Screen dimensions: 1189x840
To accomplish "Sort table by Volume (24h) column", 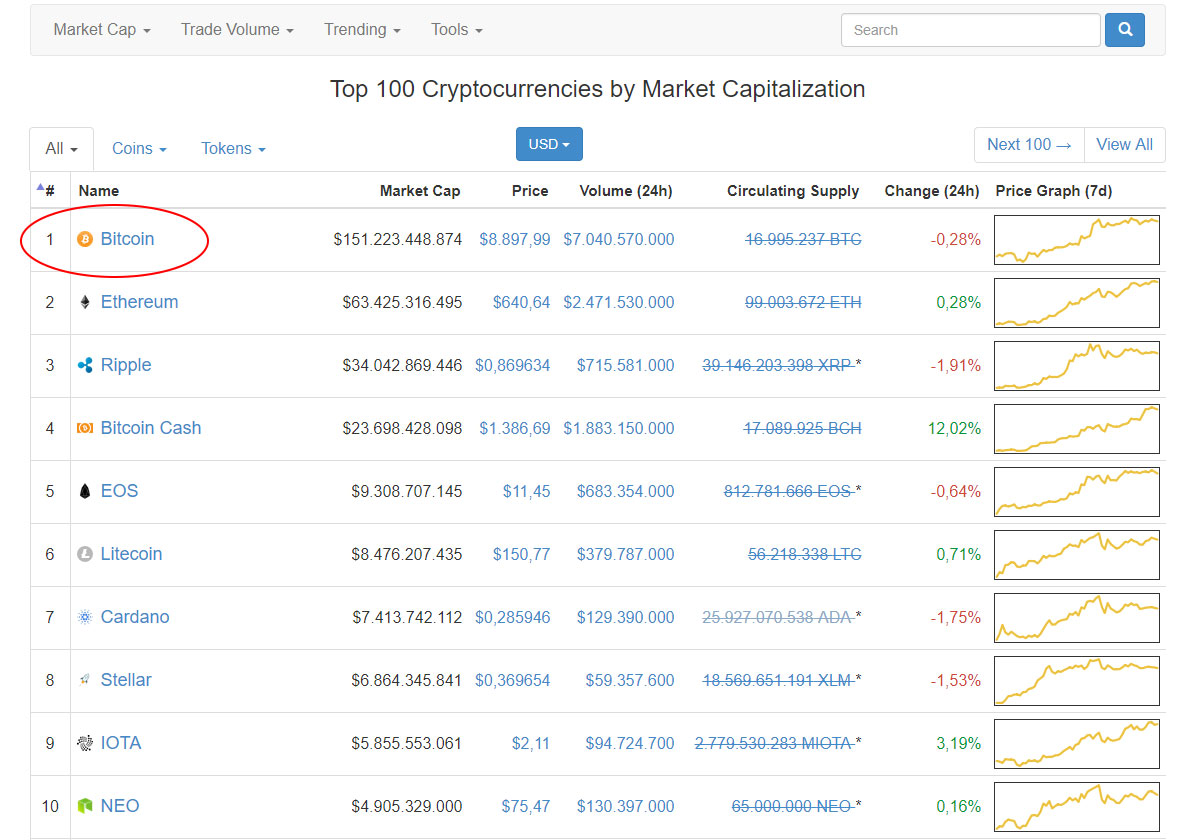I will point(626,191).
